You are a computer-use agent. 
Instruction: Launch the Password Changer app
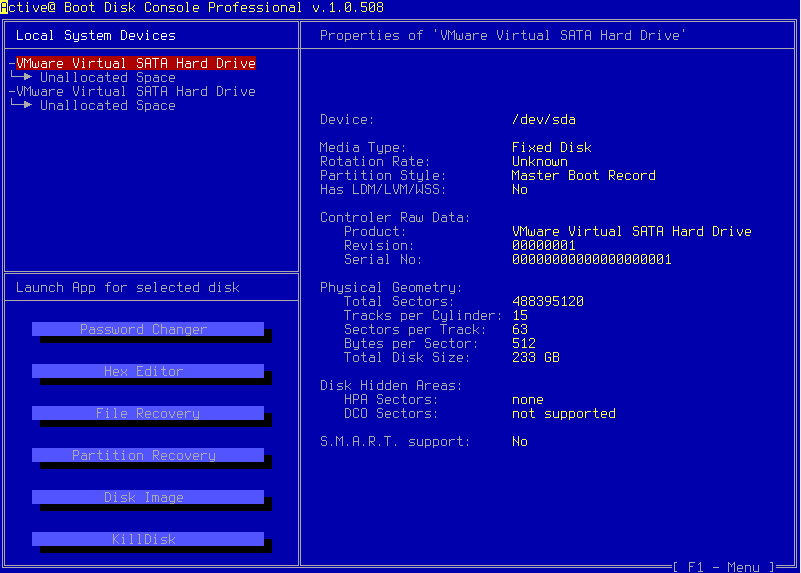click(x=148, y=329)
